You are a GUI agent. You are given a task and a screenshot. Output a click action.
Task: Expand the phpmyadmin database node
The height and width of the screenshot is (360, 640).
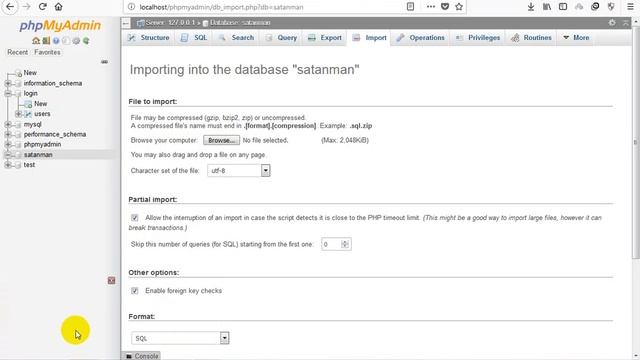point(8,144)
